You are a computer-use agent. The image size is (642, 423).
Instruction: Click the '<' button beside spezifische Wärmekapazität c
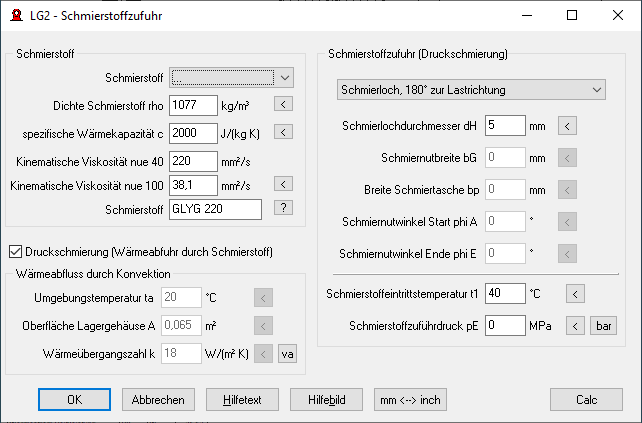click(x=283, y=131)
